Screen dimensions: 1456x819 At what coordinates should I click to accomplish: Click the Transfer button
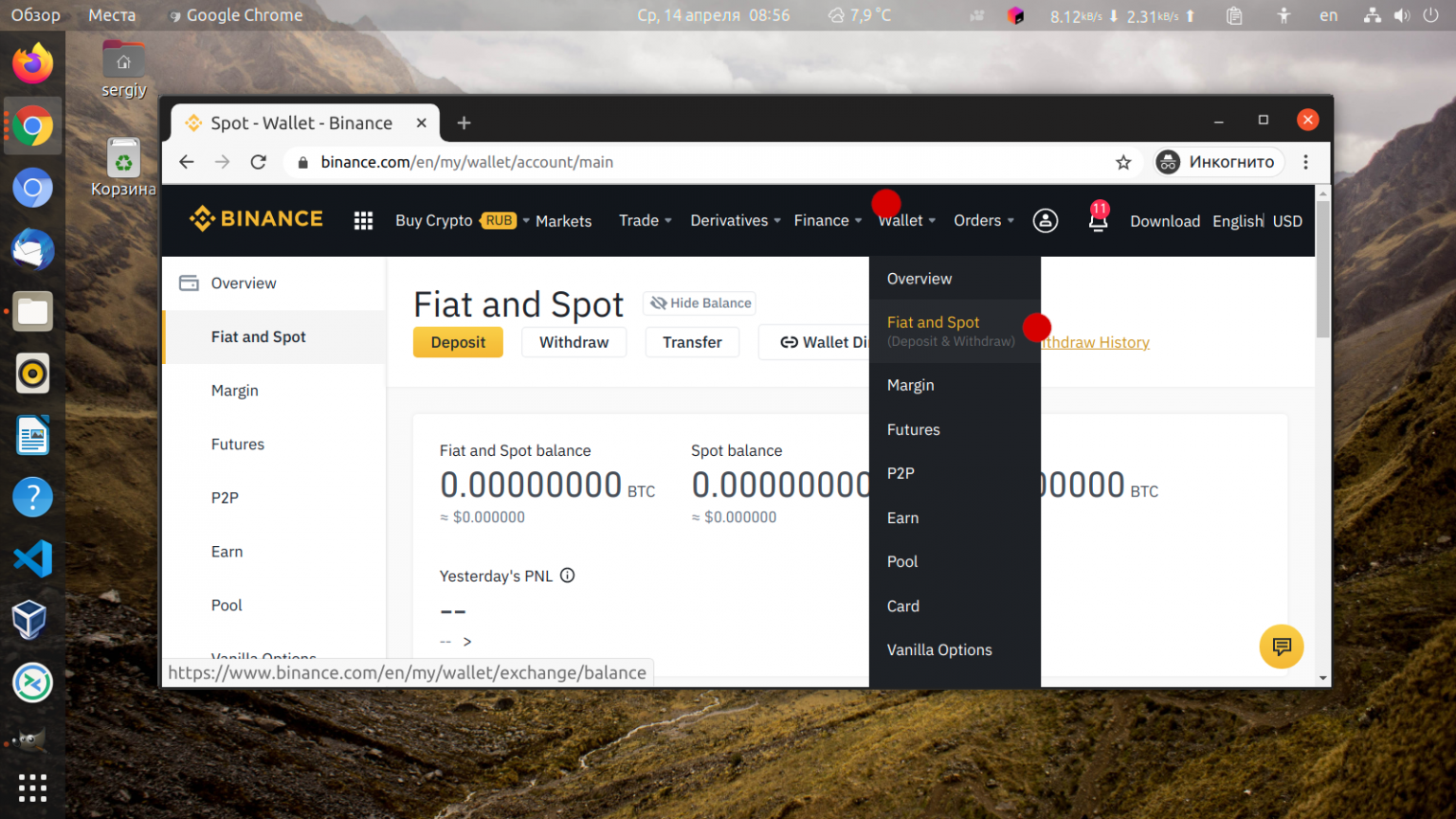coord(692,342)
